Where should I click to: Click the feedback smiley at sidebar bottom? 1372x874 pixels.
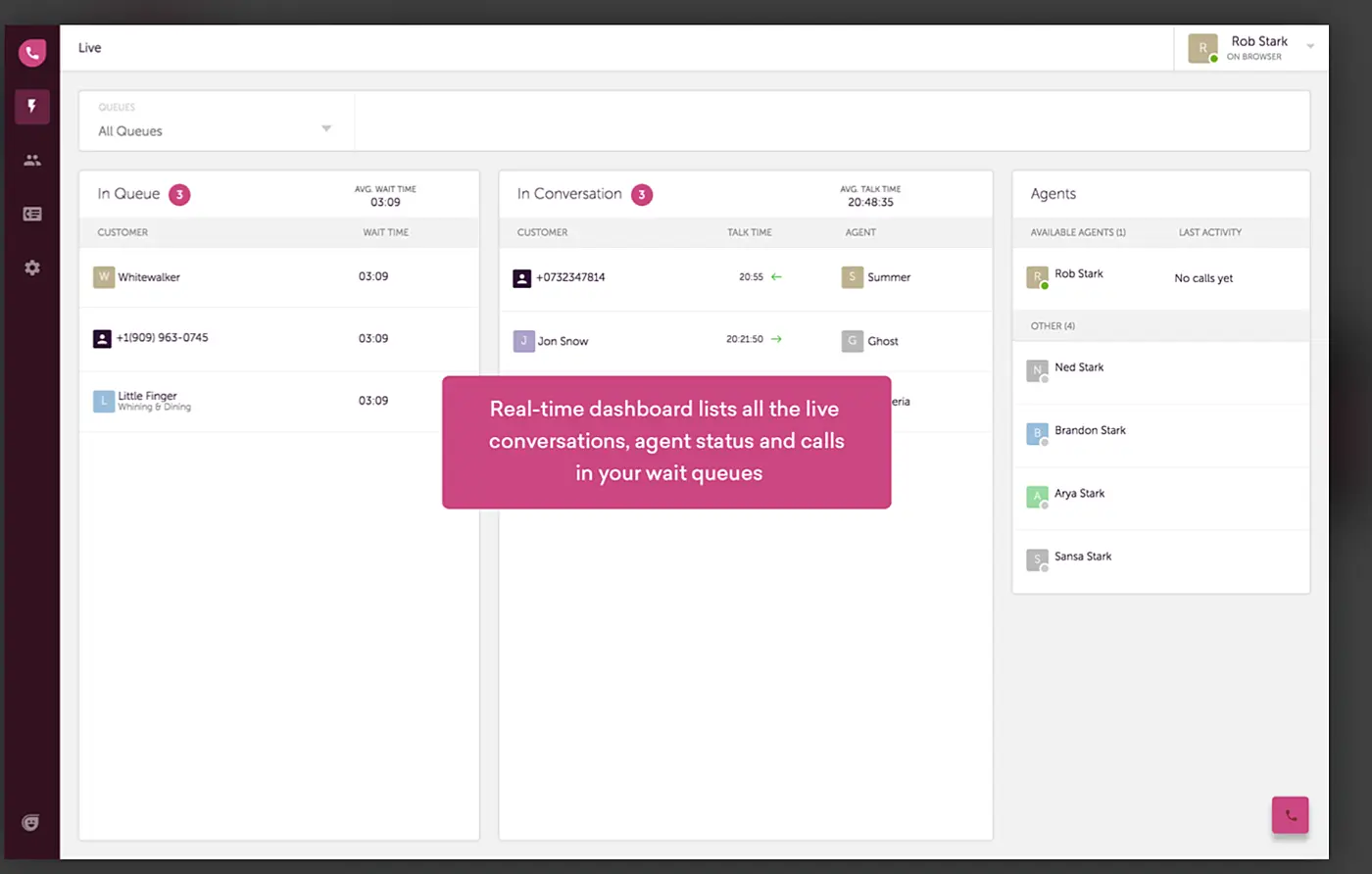(x=30, y=822)
